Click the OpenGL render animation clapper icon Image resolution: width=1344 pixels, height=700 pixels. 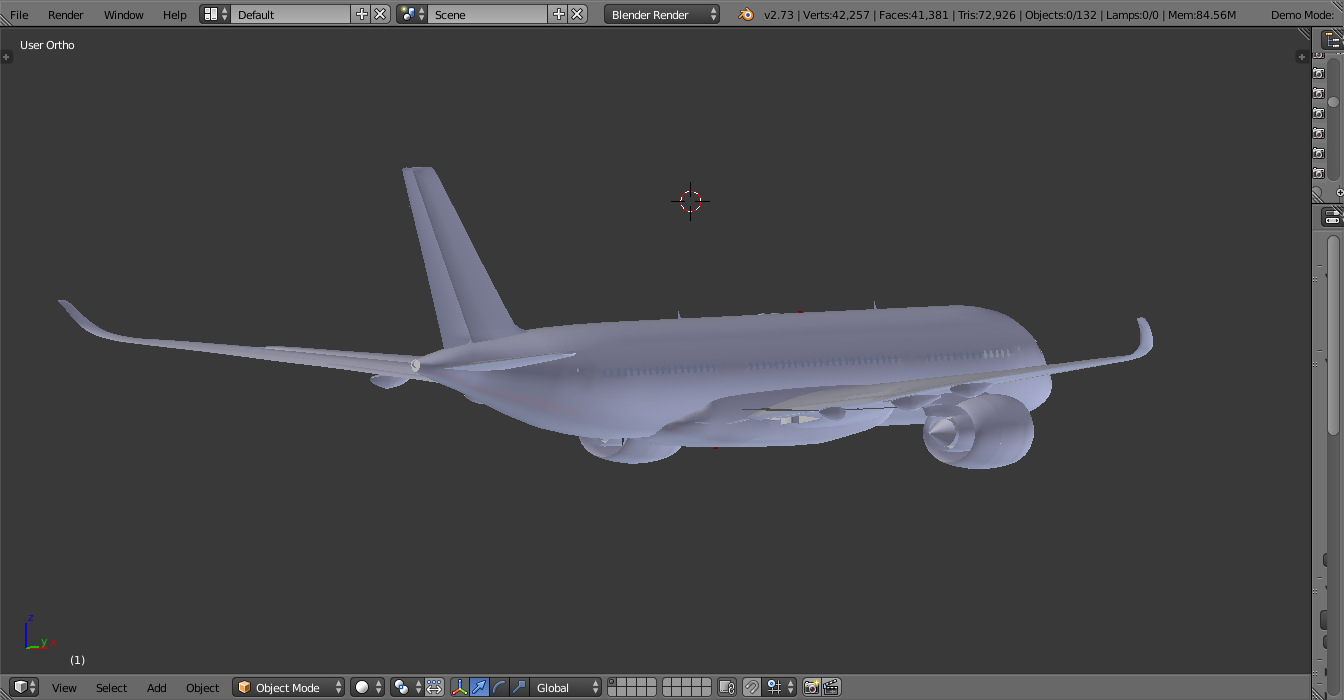(x=830, y=687)
